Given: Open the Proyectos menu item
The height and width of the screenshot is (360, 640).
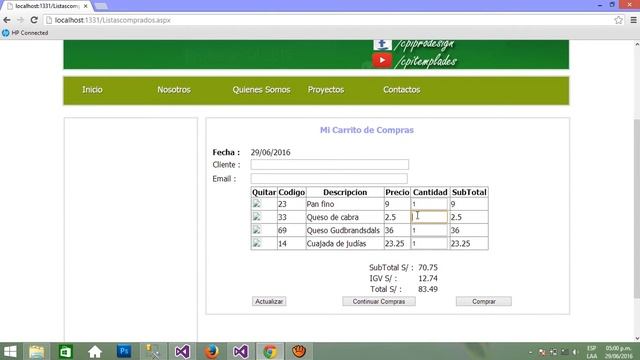Looking at the screenshot, I should [x=326, y=90].
